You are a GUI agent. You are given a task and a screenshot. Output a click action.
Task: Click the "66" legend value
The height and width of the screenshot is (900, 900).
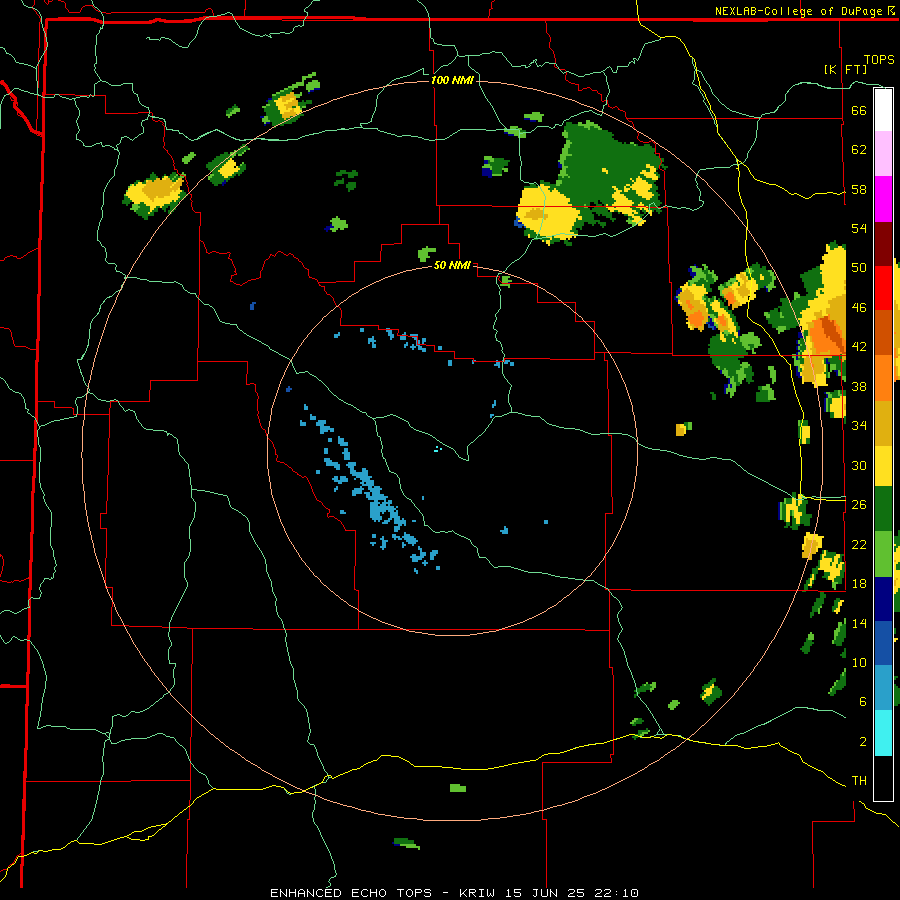click(859, 110)
